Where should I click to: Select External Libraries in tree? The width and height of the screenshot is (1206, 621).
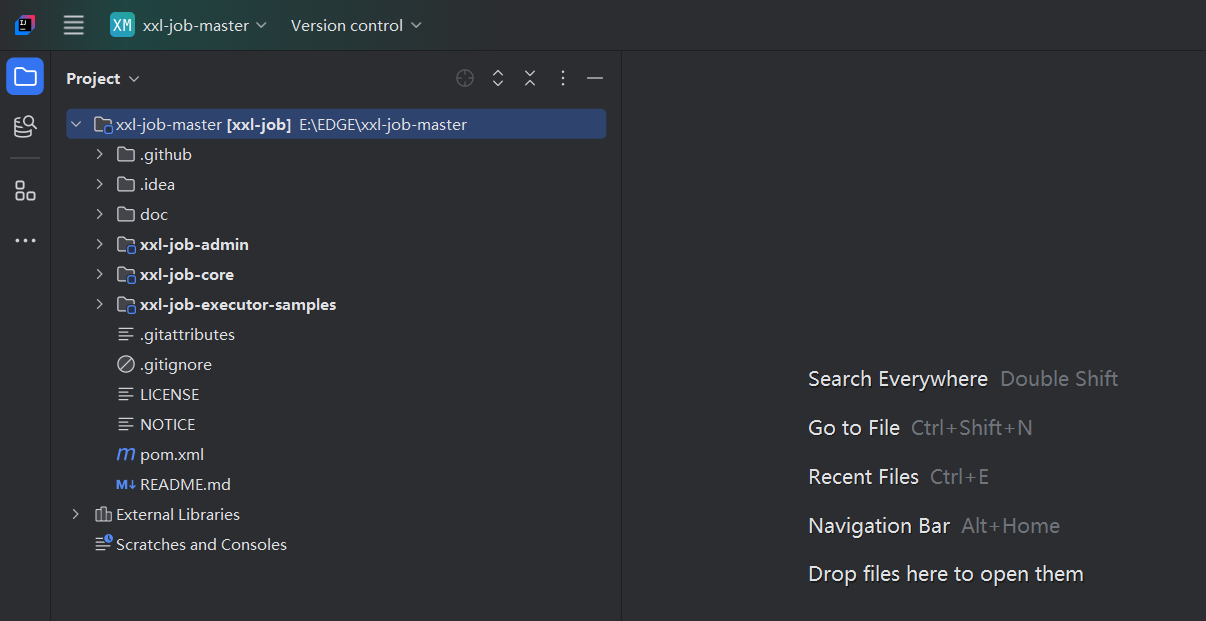336,515
